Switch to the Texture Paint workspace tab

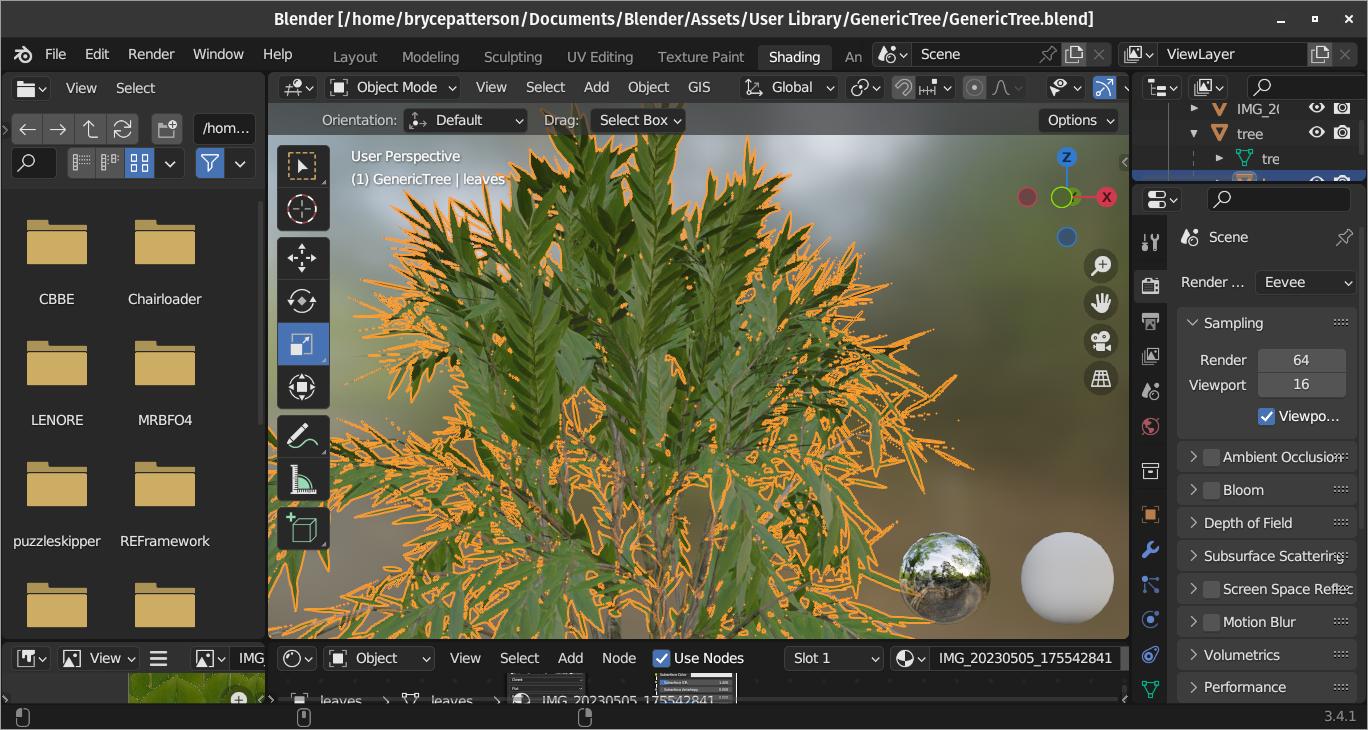click(x=701, y=57)
